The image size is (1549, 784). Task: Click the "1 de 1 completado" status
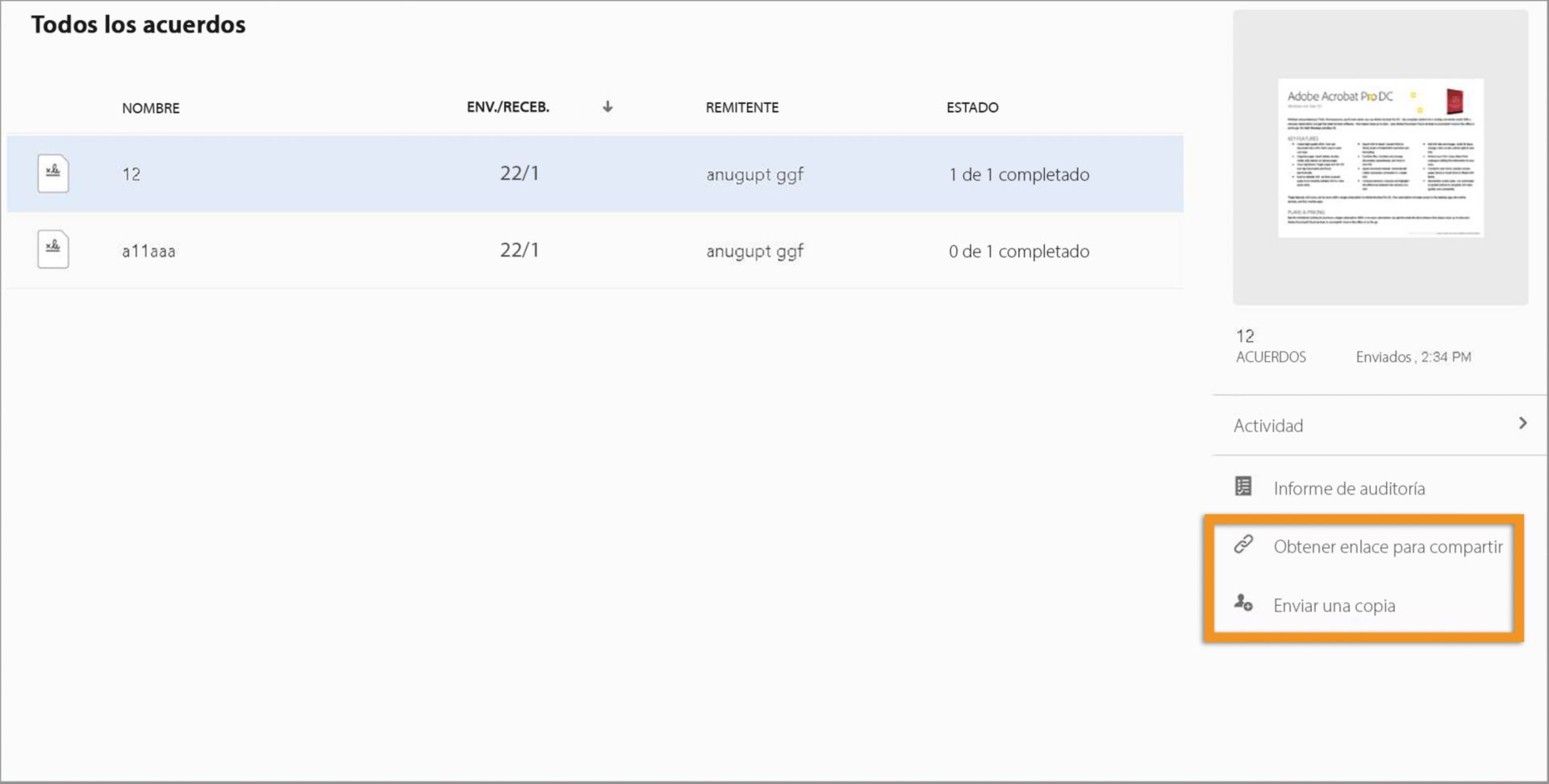point(1019,174)
